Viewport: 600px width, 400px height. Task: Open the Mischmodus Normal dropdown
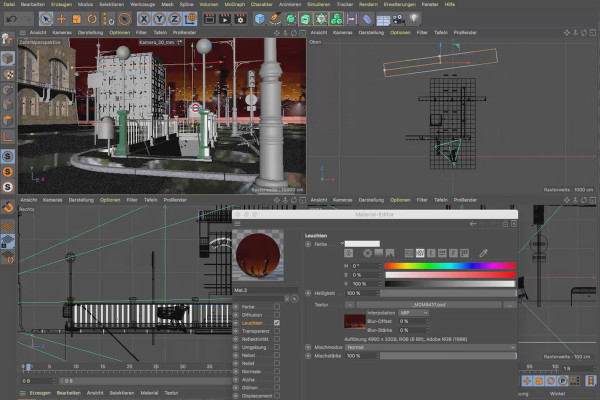point(430,347)
